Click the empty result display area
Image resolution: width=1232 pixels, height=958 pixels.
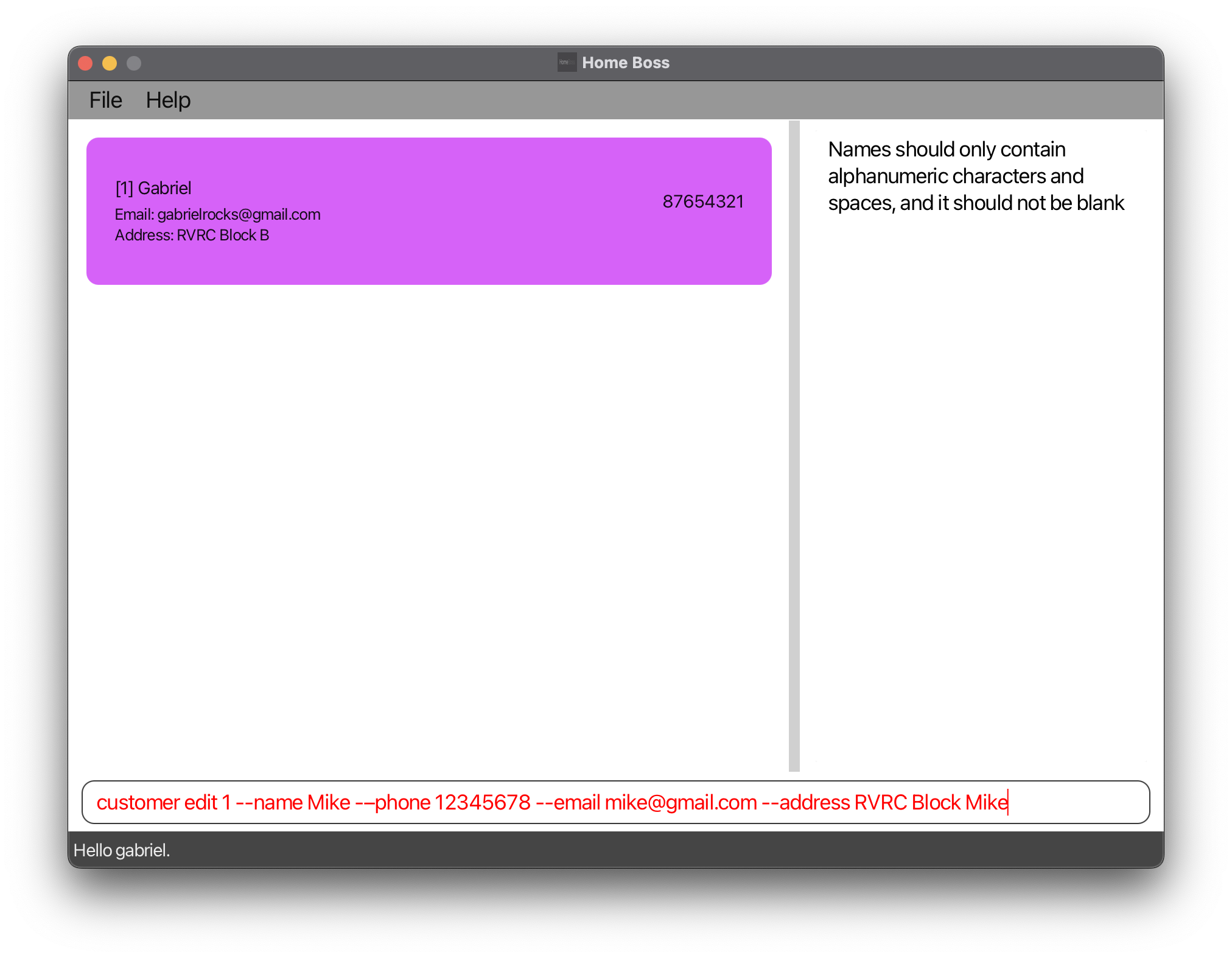[980, 487]
